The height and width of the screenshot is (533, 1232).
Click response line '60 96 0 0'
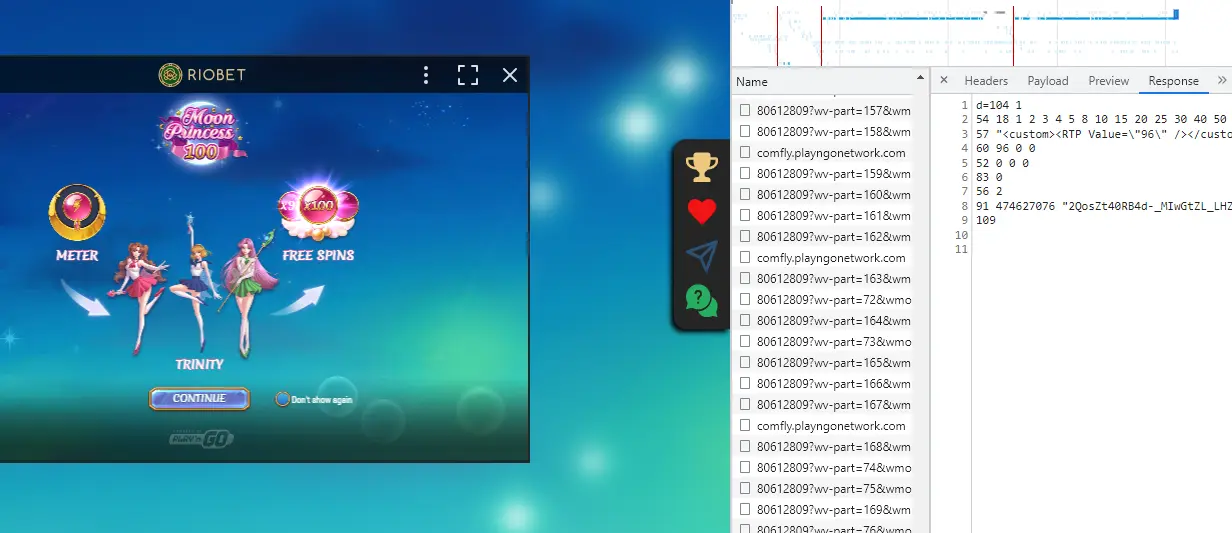[x=1005, y=148]
